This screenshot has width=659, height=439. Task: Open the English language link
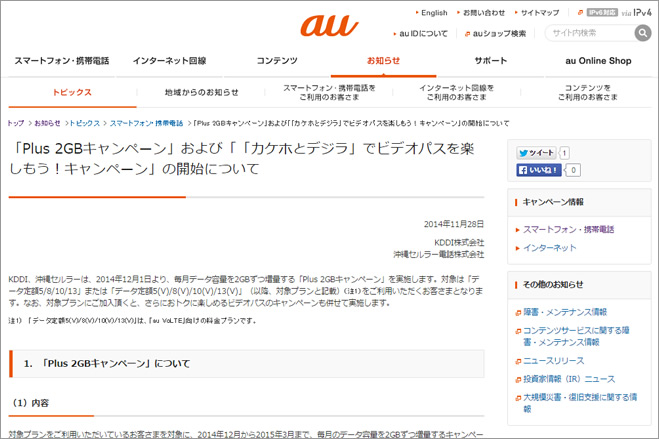point(434,13)
